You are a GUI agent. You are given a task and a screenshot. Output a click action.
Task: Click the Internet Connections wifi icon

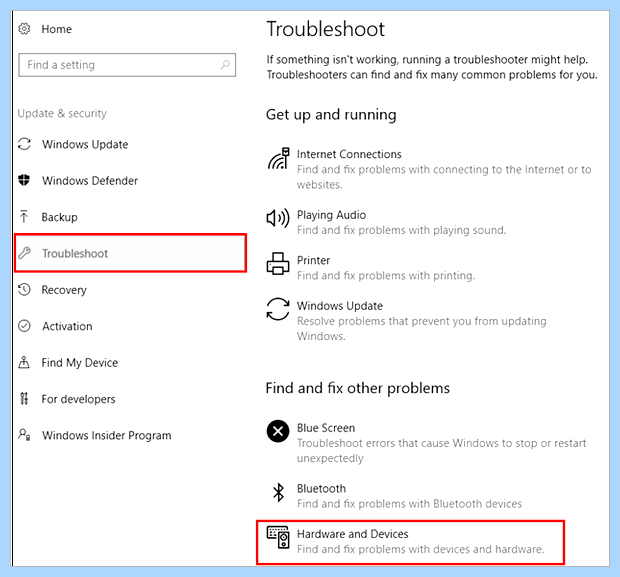(278, 158)
